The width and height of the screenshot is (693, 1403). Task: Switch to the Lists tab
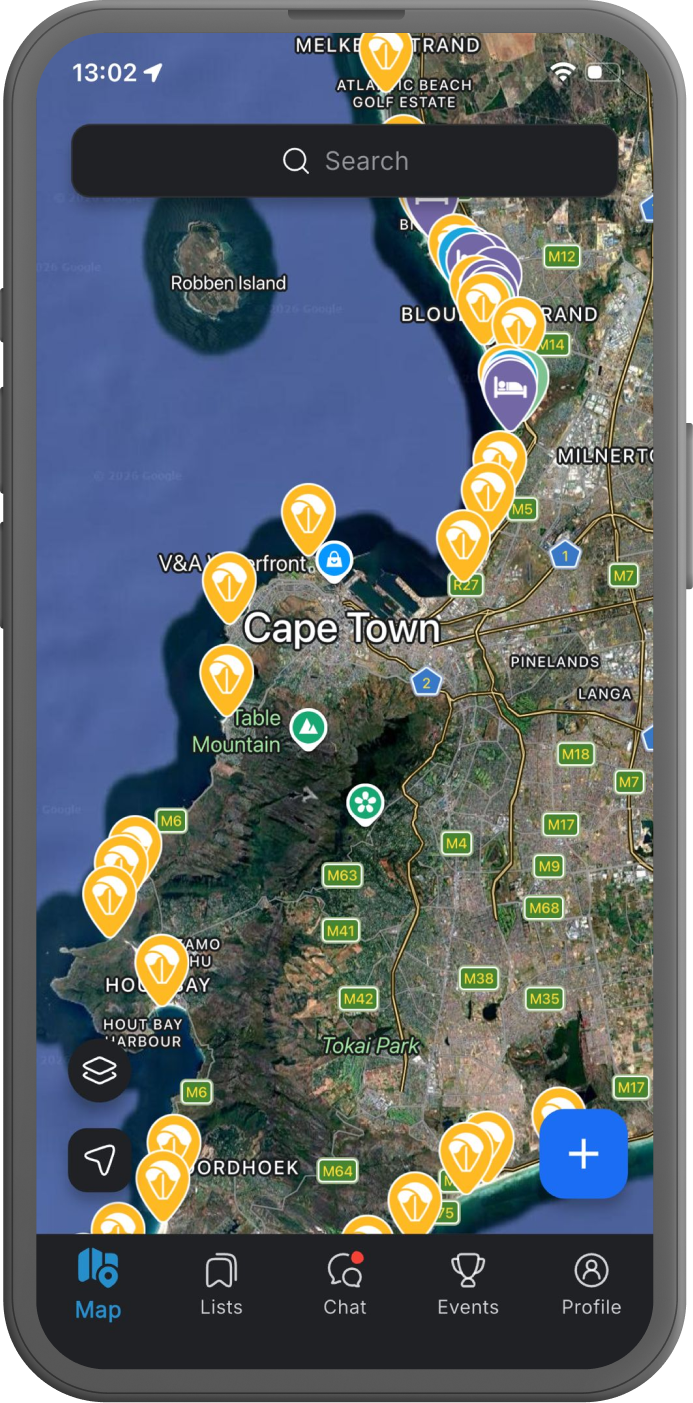pos(221,1285)
